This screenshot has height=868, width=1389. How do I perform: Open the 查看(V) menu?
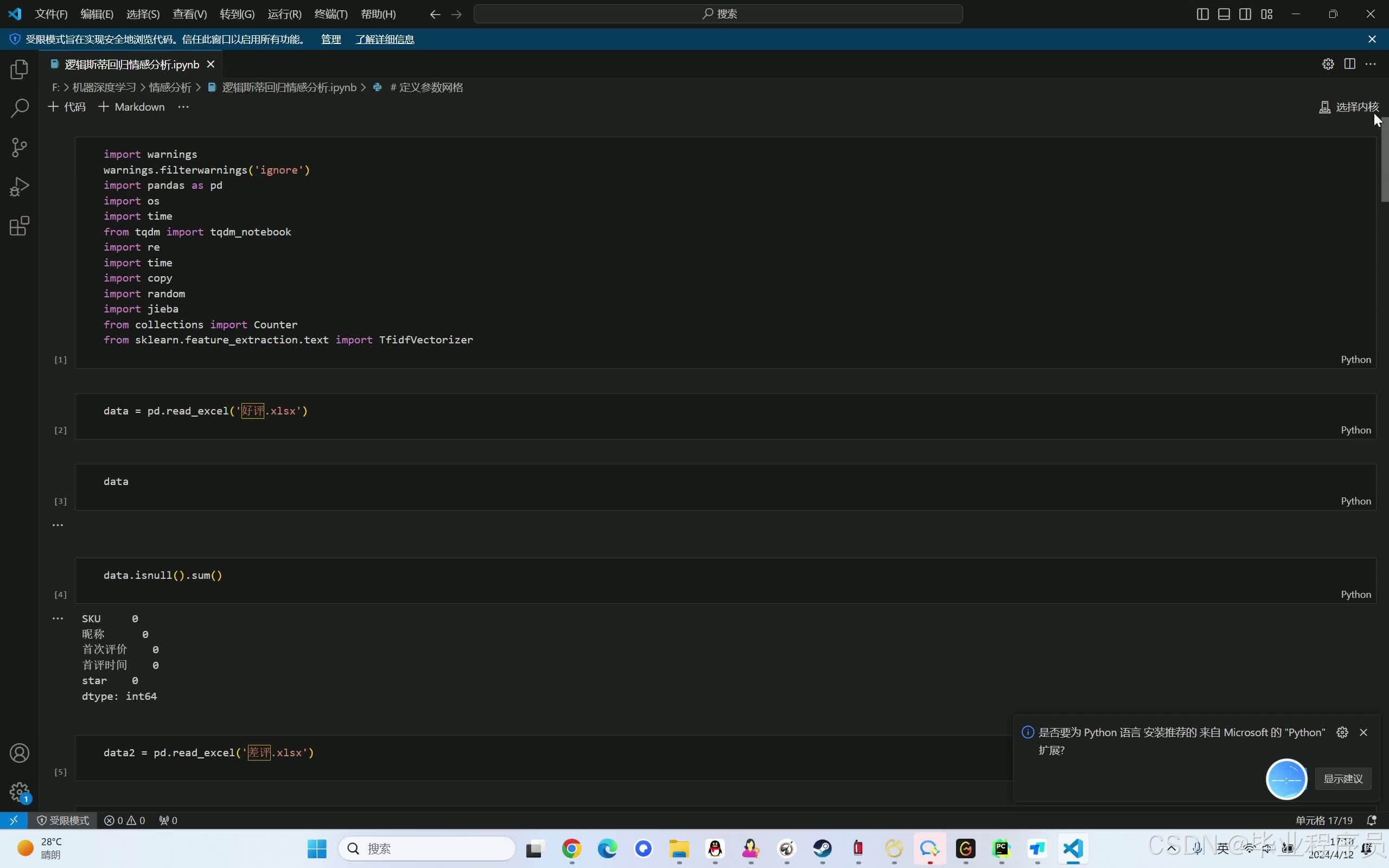189,14
